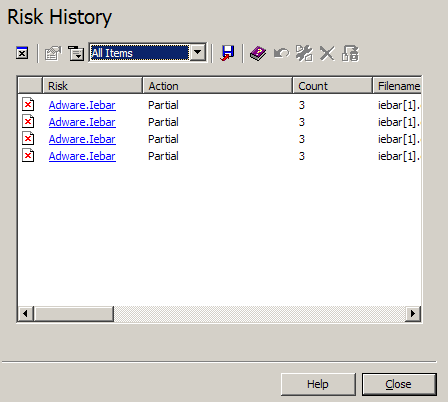The width and height of the screenshot is (448, 402).
Task: Click the Close button
Action: pyautogui.click(x=399, y=384)
